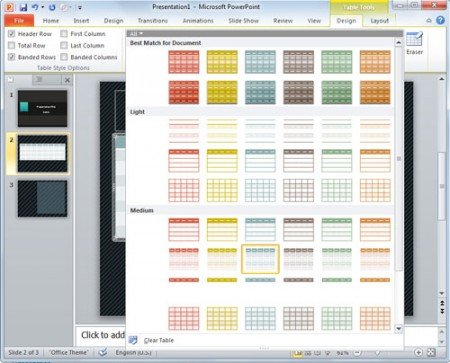The image size is (450, 363).
Task: Click the slide area vertical scrollbar thumb
Action: click(x=442, y=186)
